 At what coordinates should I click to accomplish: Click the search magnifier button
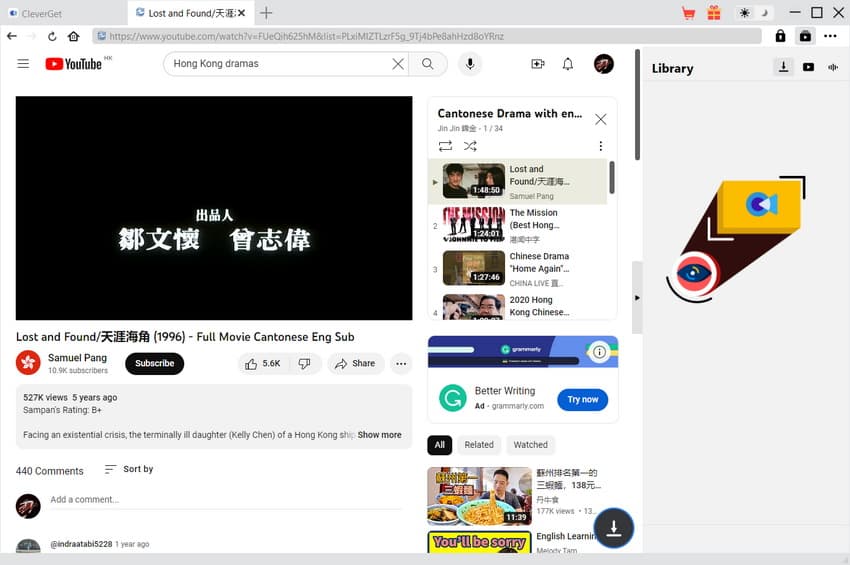click(428, 64)
